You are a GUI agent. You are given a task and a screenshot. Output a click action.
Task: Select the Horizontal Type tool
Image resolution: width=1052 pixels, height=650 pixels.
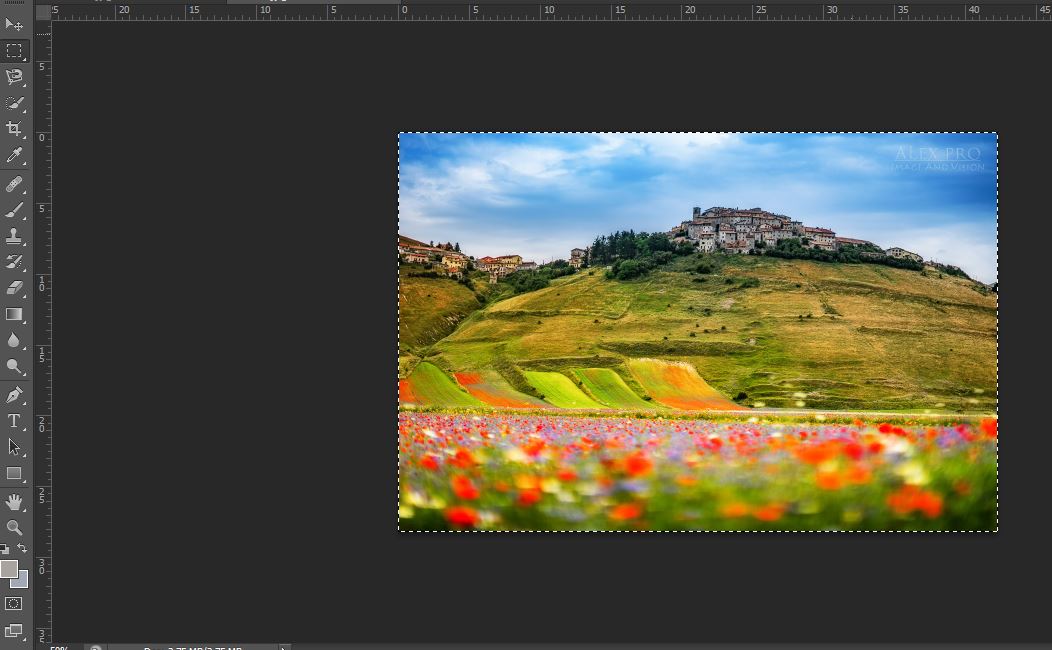point(14,421)
